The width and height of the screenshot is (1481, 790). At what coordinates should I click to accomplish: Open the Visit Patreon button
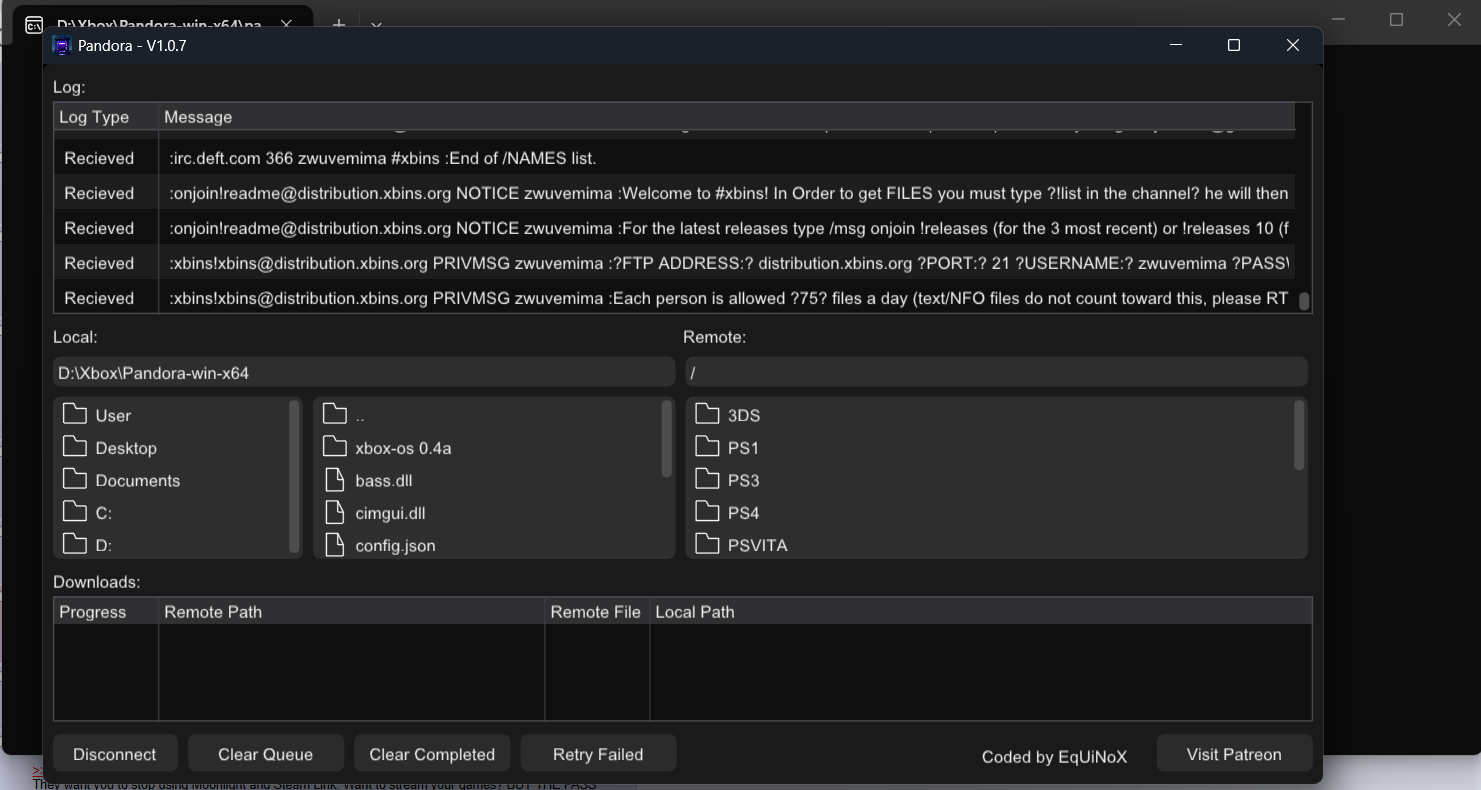pyautogui.click(x=1234, y=754)
